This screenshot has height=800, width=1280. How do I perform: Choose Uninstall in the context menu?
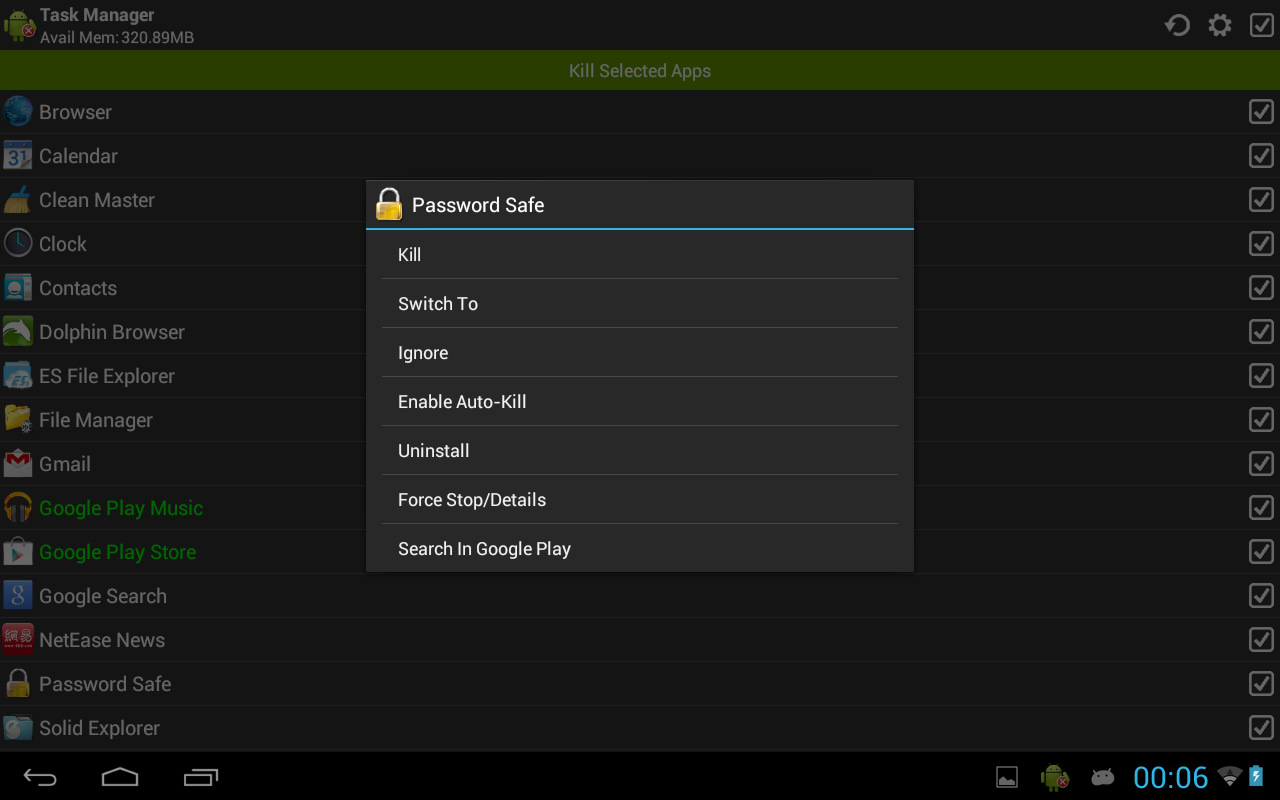[x=640, y=450]
